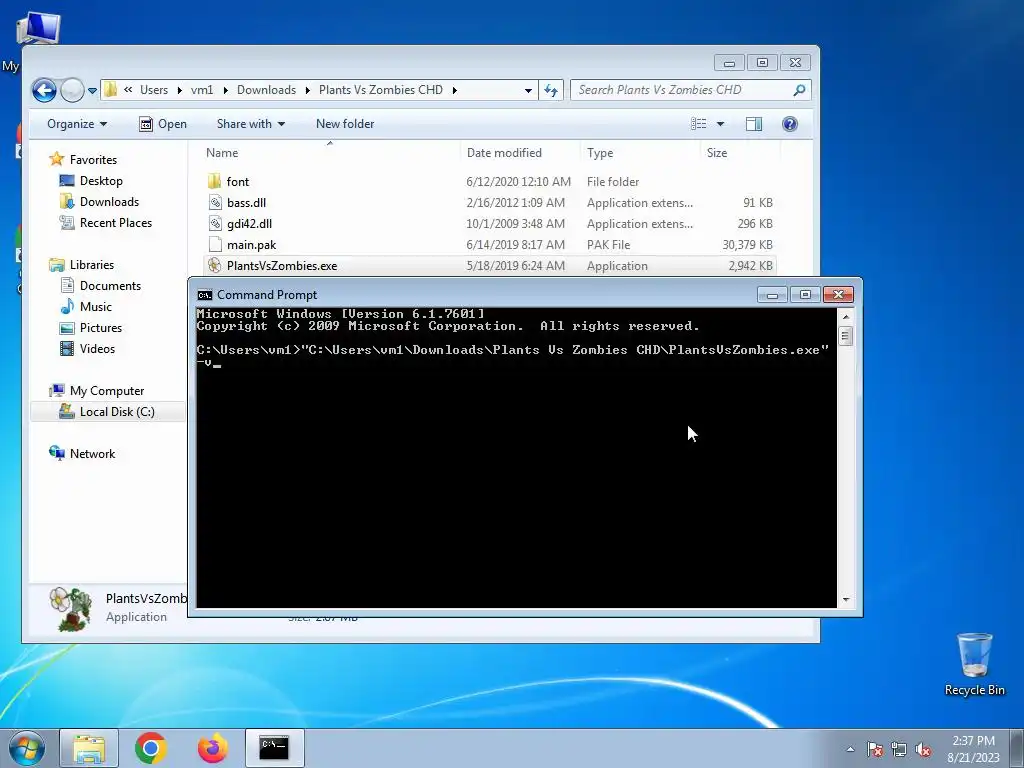Screen dimensions: 1024x768
Task: Click the Explorer Forward navigation arrow
Action: [x=72, y=90]
